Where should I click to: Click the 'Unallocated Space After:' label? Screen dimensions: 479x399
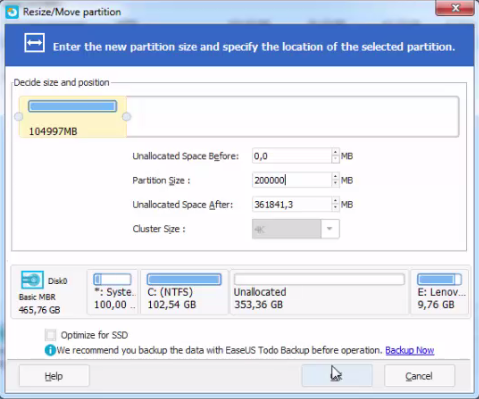tap(183, 204)
